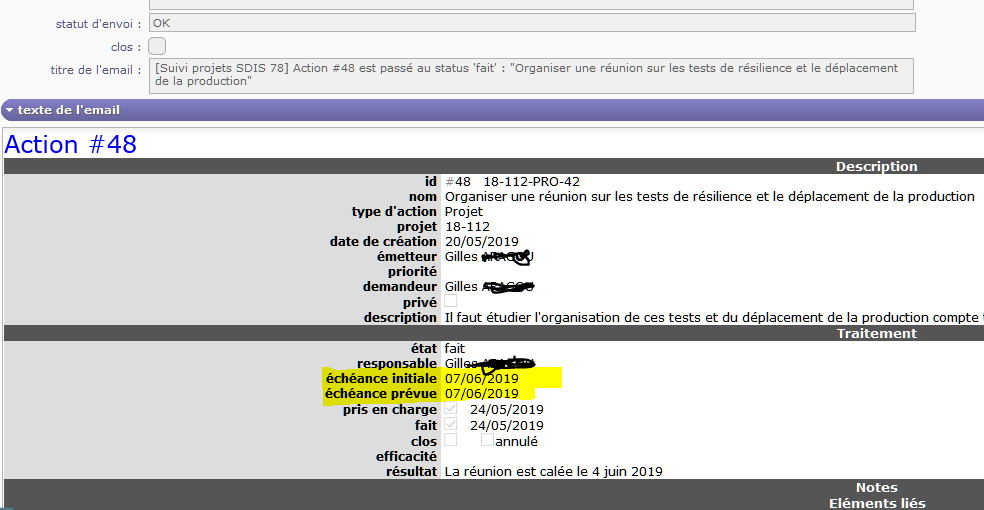The image size is (984, 510).
Task: Click the "Traitement" section header
Action: (876, 334)
